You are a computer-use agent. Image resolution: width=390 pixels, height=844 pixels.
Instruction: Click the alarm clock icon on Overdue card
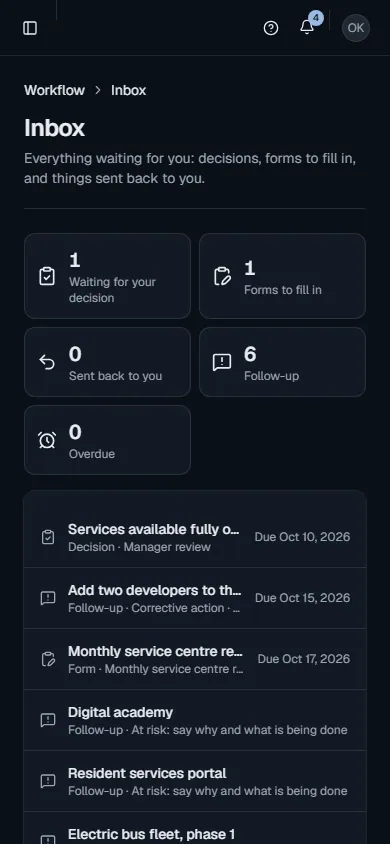pos(47,440)
